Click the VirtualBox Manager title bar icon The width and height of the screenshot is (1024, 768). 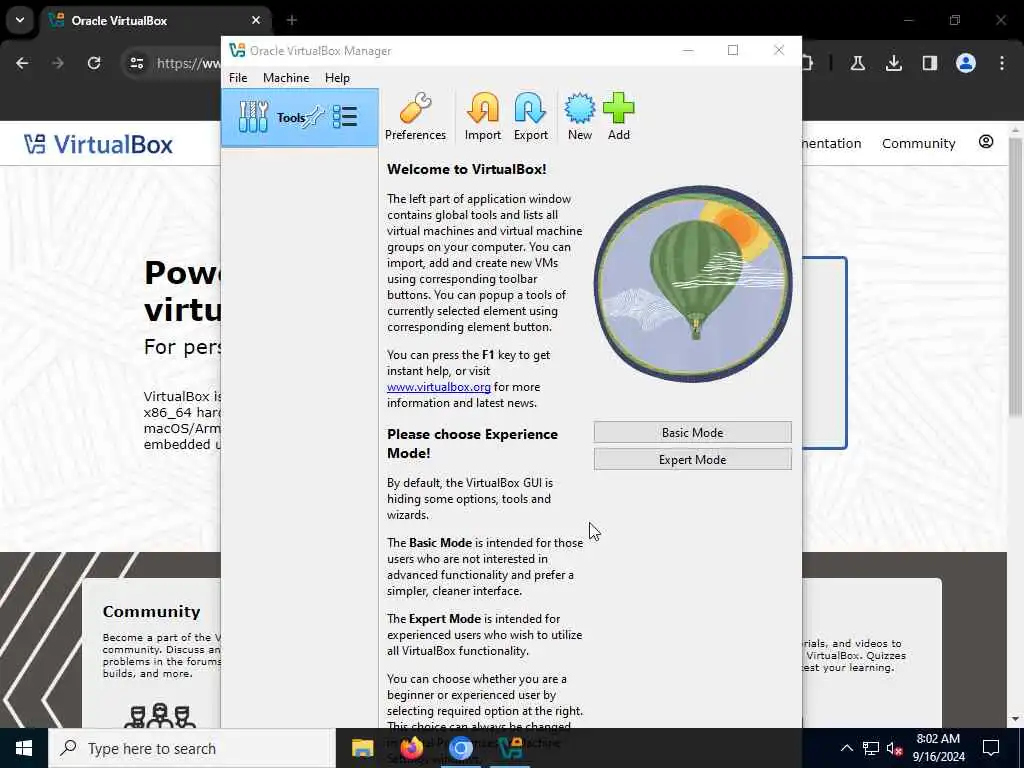[237, 50]
